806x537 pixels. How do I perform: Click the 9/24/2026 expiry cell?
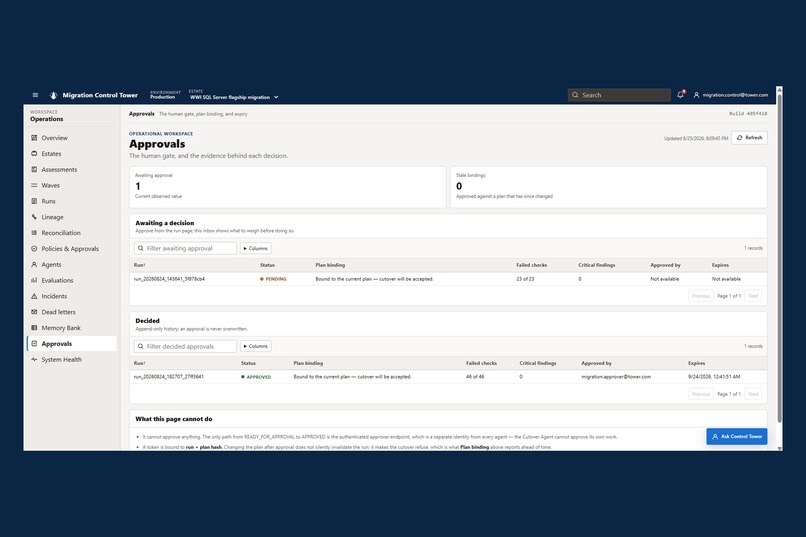coord(714,377)
